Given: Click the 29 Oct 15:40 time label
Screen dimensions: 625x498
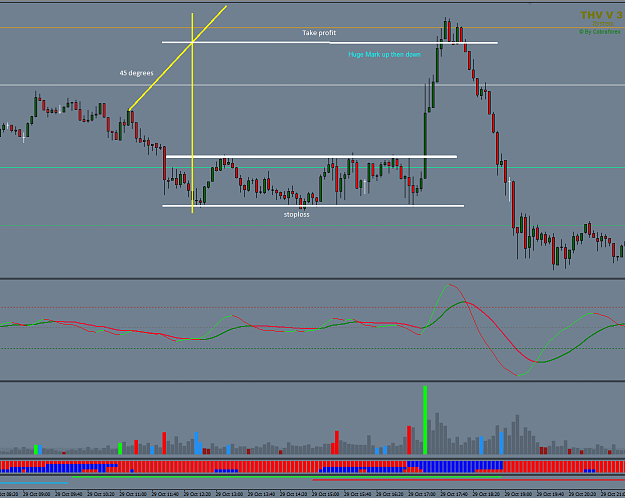Looking at the screenshot, I should click(358, 494).
